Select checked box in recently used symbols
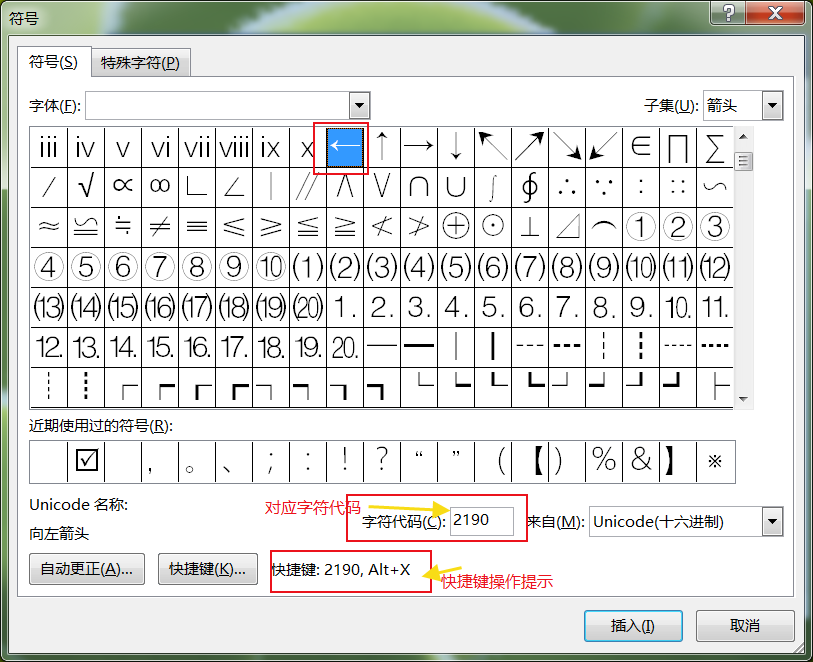Screen dimensions: 813x662 (x=86, y=461)
